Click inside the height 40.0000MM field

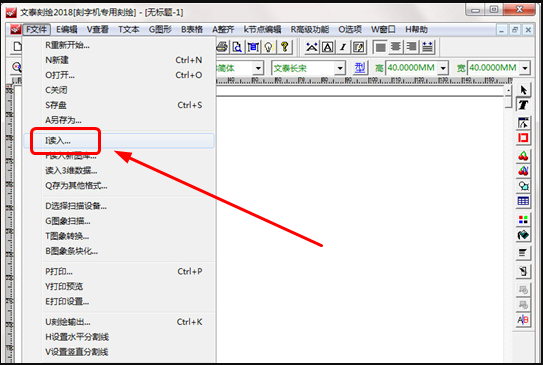pyautogui.click(x=411, y=68)
